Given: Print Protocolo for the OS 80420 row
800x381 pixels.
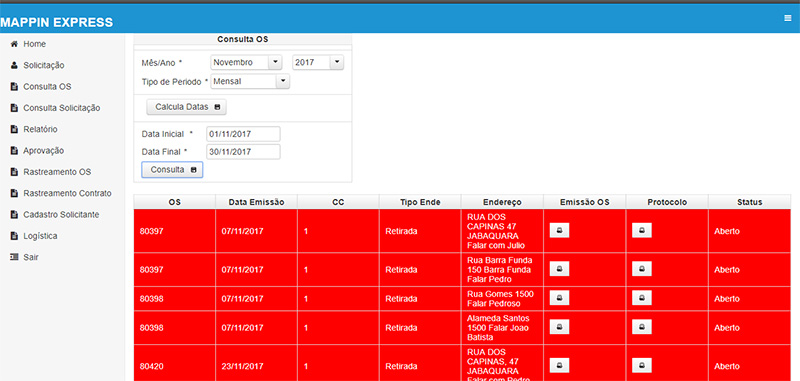Looking at the screenshot, I should [642, 365].
